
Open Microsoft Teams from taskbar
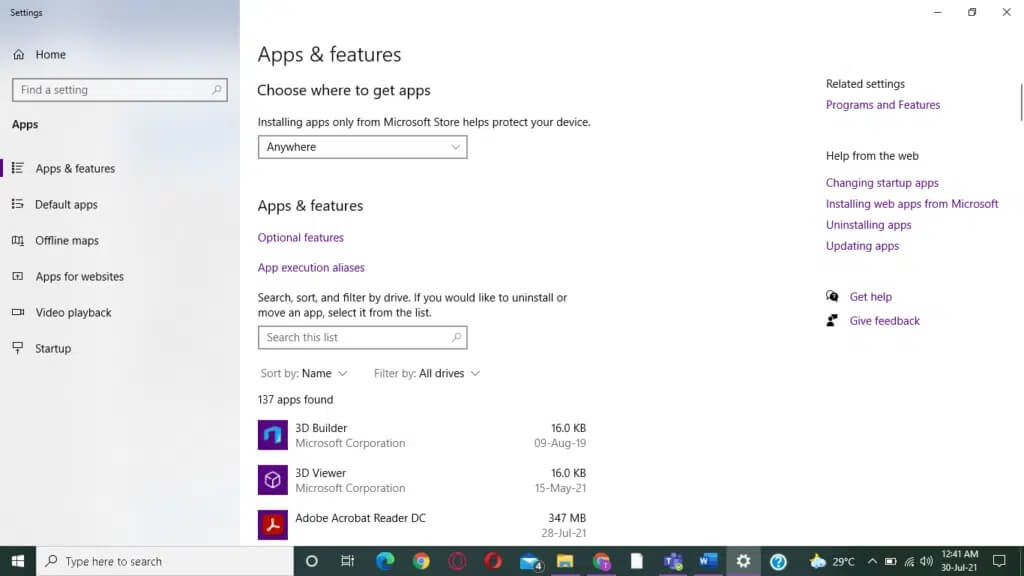(x=673, y=561)
